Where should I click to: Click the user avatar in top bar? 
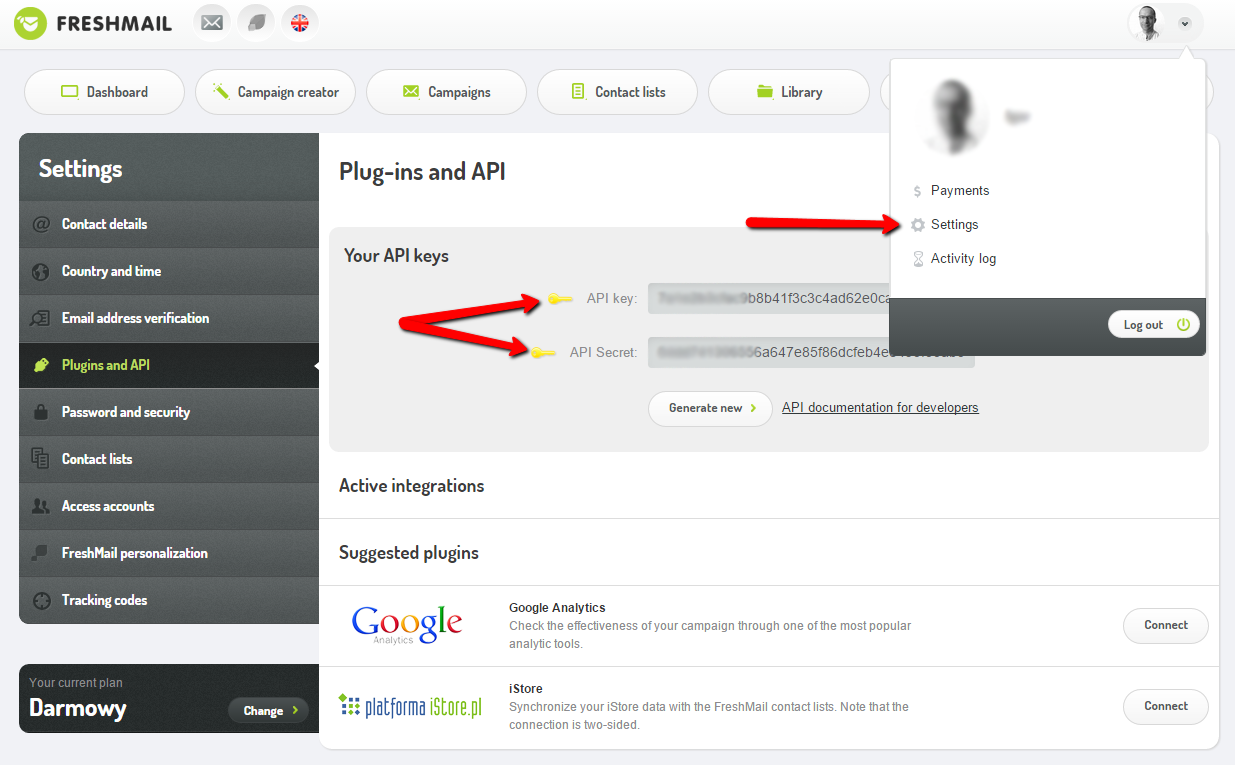pyautogui.click(x=1148, y=22)
